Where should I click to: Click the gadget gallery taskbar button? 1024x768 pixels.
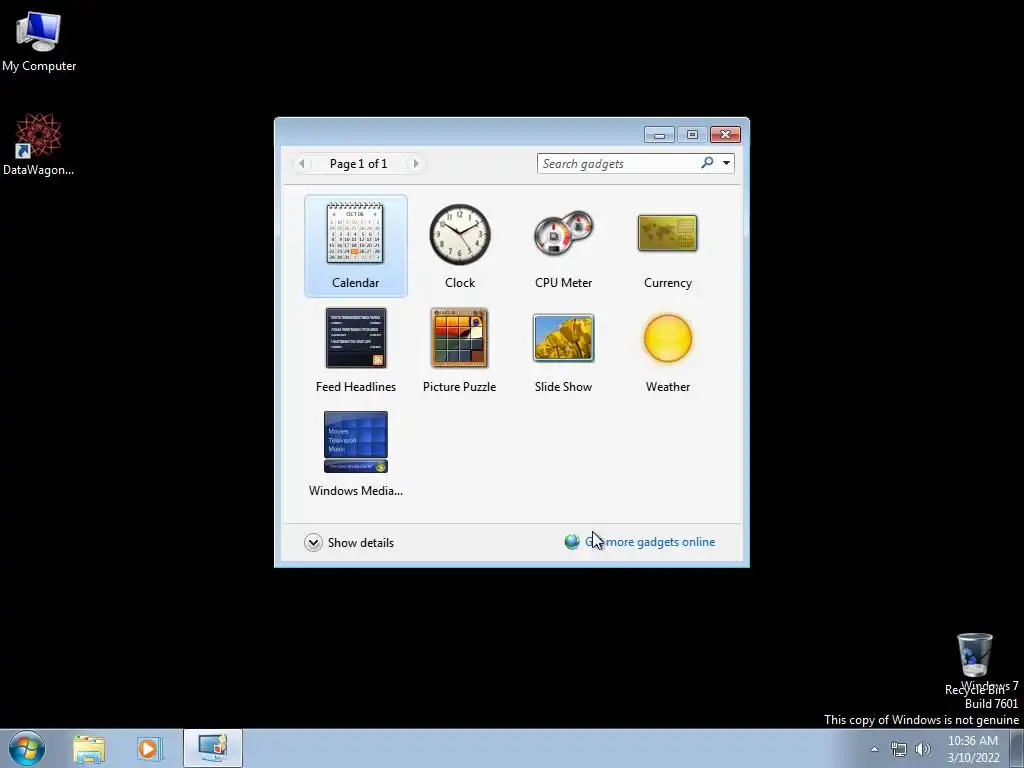(x=213, y=748)
